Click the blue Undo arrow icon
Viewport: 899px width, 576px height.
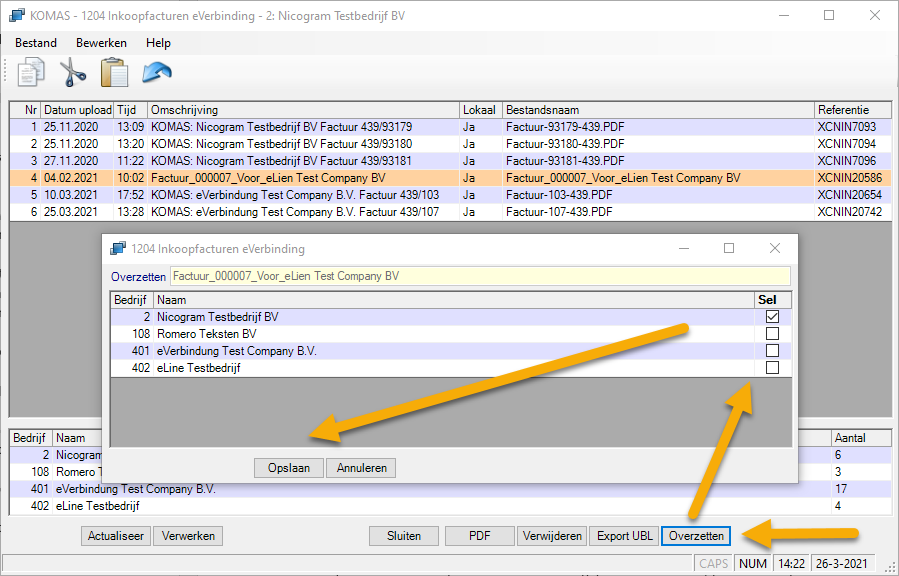tap(157, 72)
